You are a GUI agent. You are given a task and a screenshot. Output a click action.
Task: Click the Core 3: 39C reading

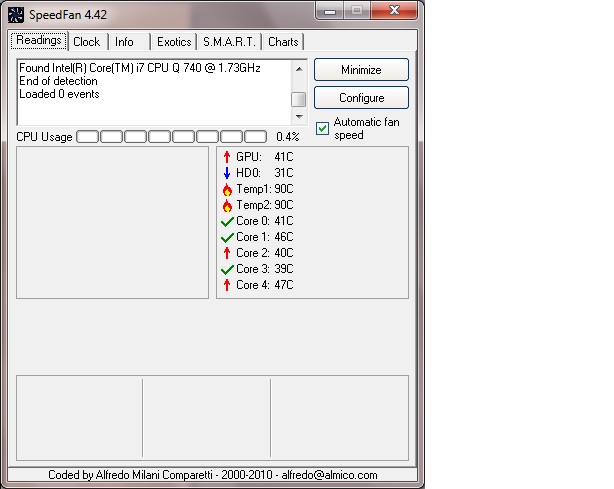[x=264, y=269]
